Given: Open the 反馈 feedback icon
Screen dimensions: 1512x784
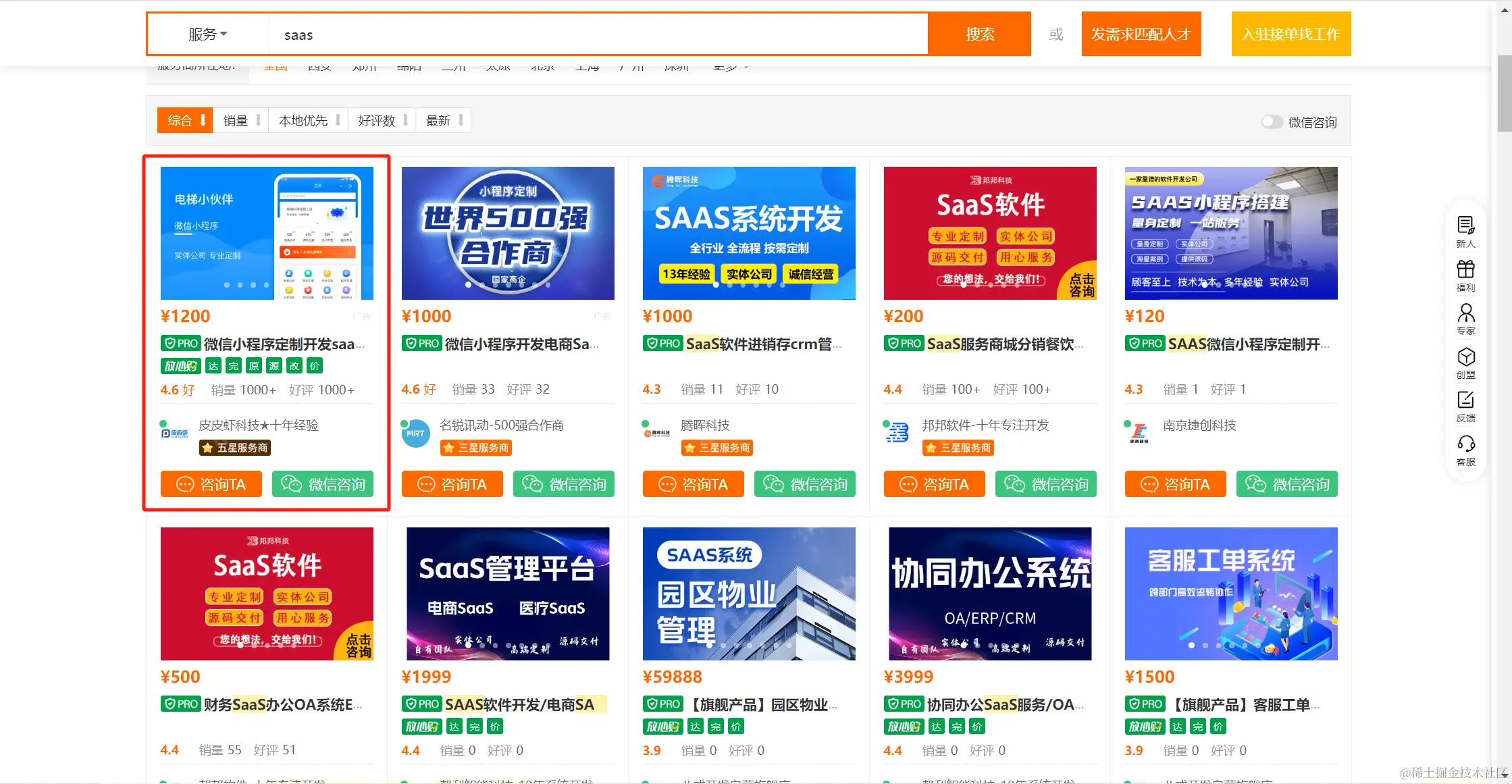Looking at the screenshot, I should [1465, 407].
